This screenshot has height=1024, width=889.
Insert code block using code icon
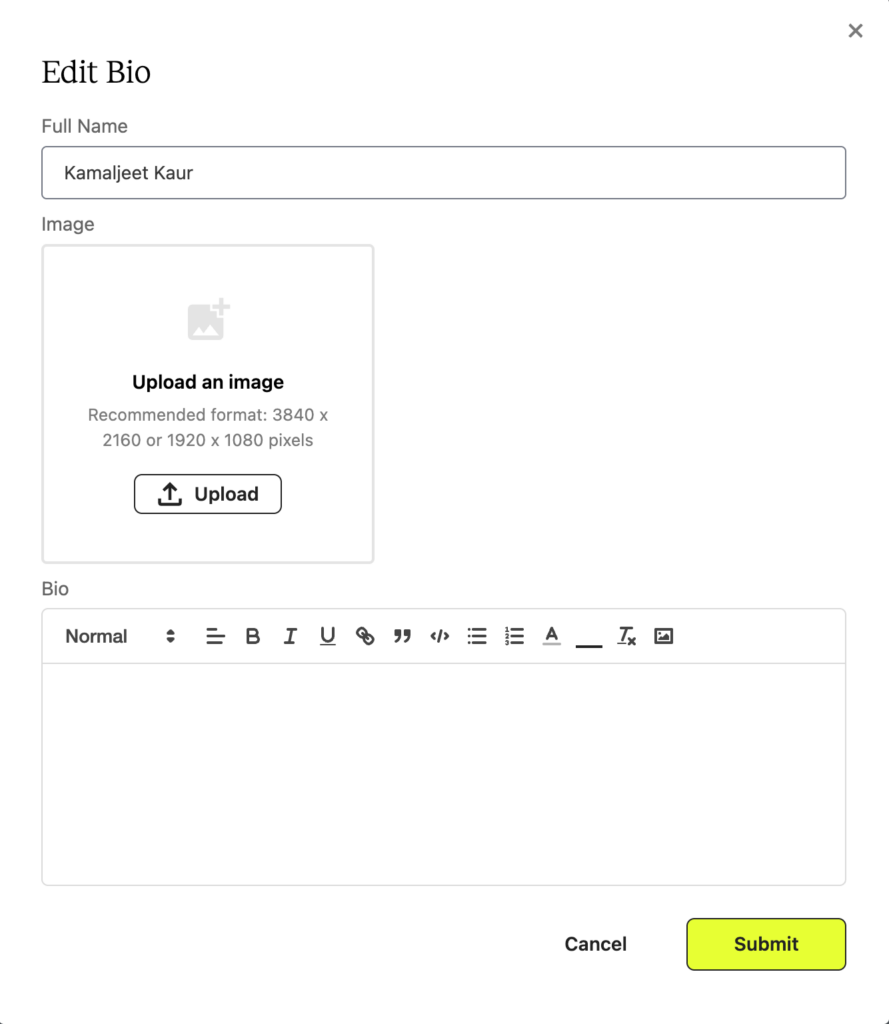click(x=440, y=636)
